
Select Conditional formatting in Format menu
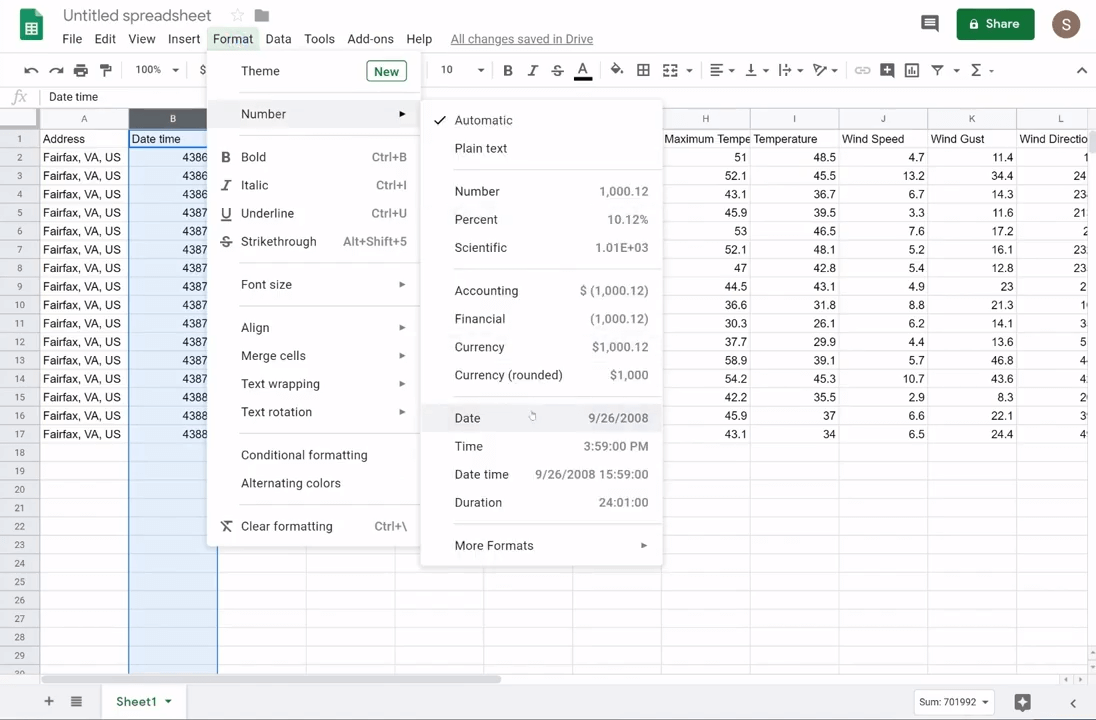click(x=304, y=455)
